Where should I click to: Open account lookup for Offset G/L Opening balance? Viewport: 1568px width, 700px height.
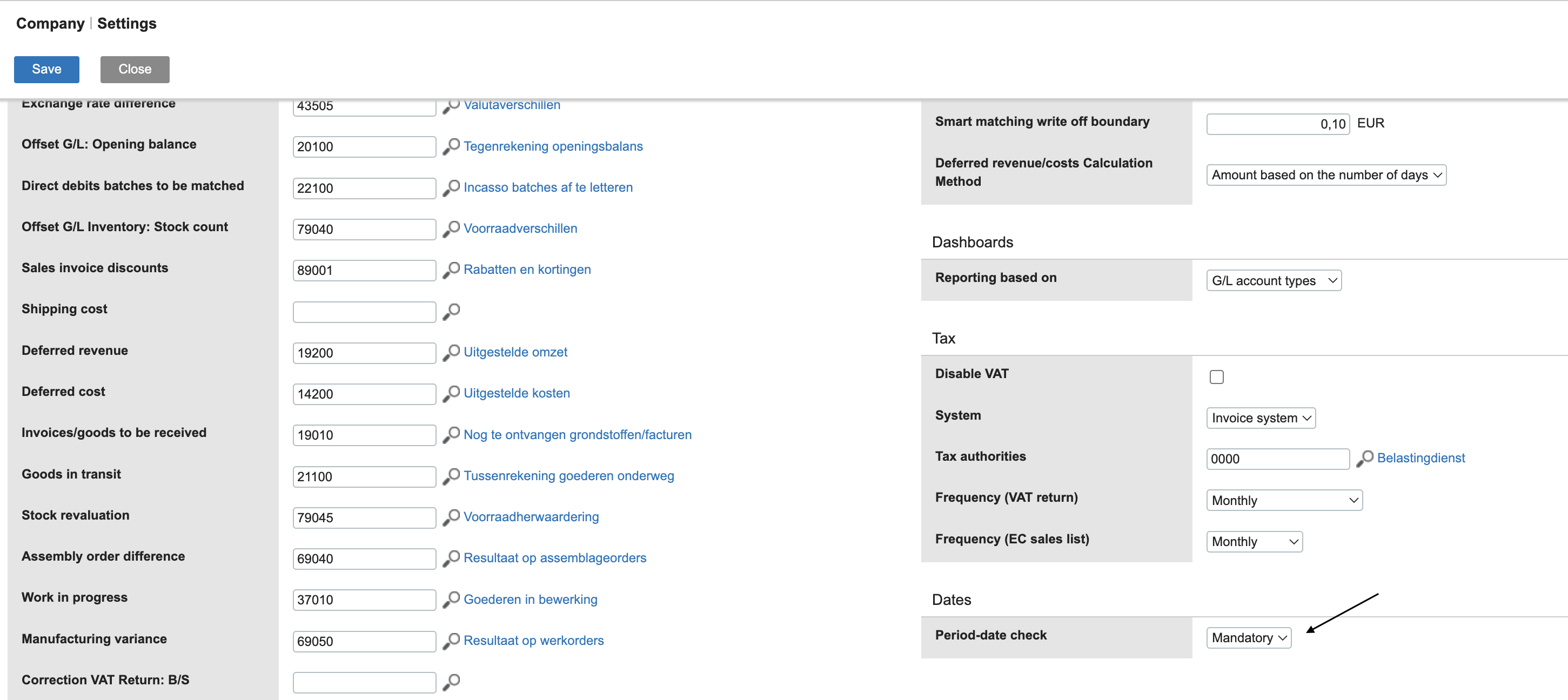point(451,147)
